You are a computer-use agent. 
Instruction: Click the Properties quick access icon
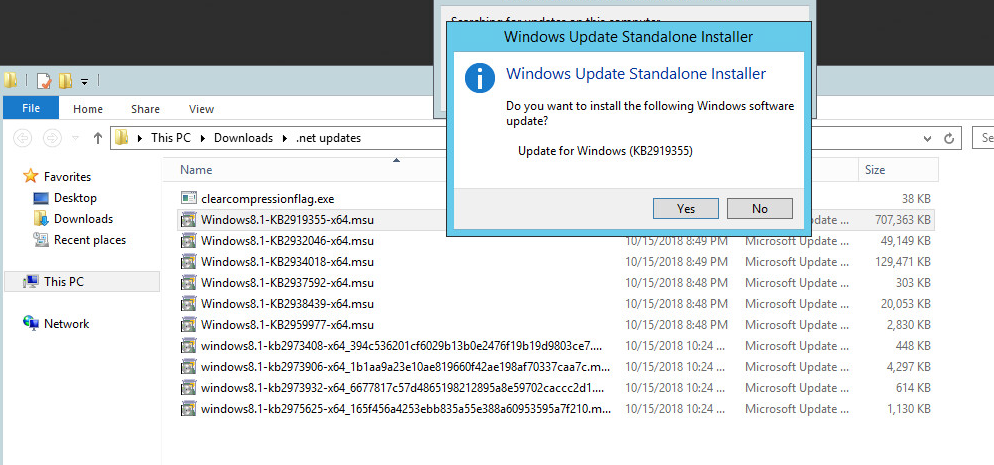point(44,80)
